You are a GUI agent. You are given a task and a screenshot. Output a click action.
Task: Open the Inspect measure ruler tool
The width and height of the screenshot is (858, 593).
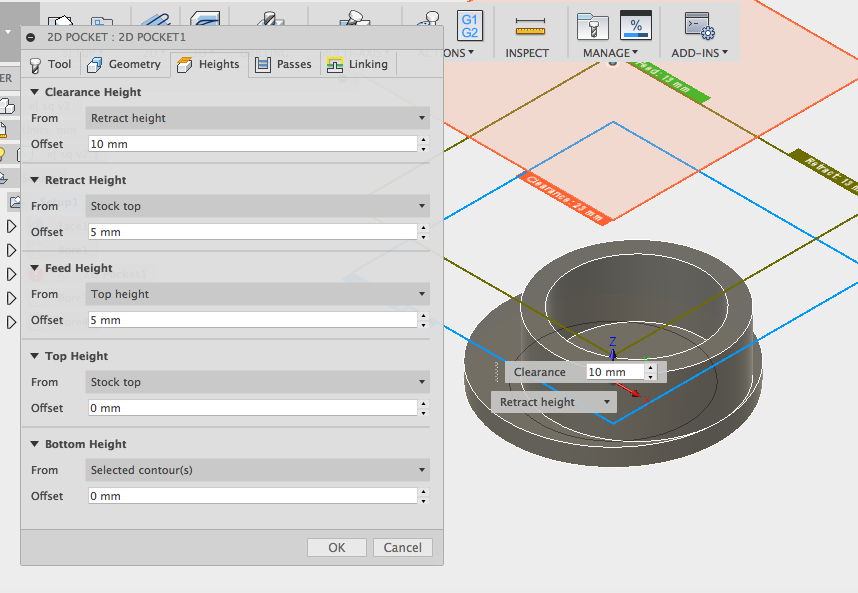[x=529, y=26]
